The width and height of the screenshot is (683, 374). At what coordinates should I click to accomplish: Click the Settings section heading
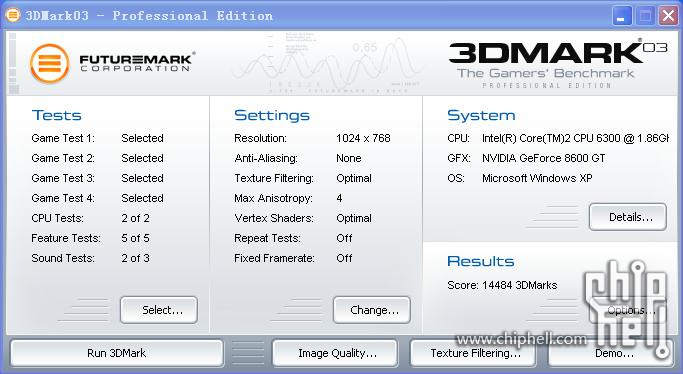(x=272, y=115)
